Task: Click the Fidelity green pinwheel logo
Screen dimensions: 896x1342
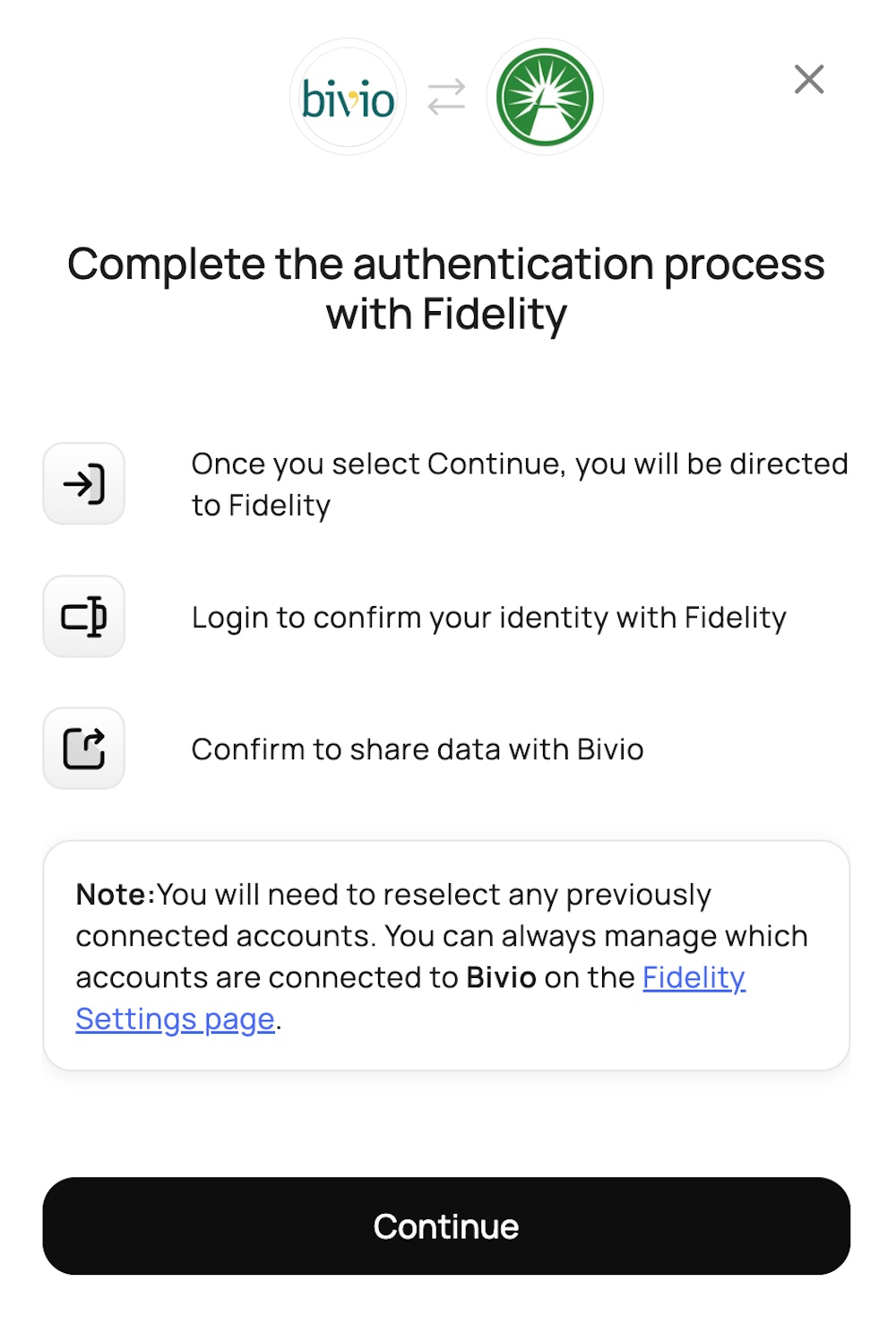Action: pyautogui.click(x=545, y=96)
